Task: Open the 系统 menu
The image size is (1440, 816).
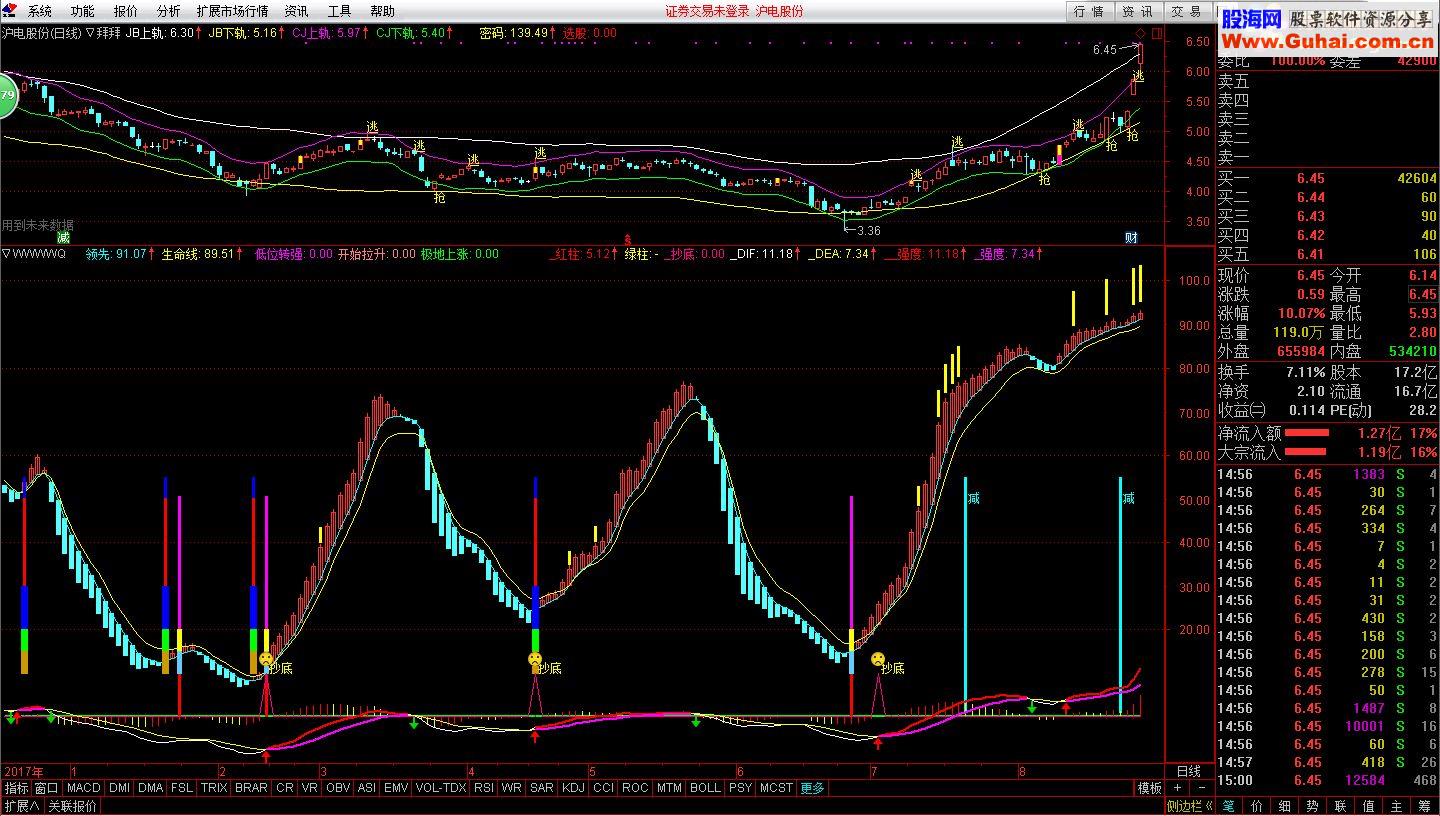Action: point(40,11)
